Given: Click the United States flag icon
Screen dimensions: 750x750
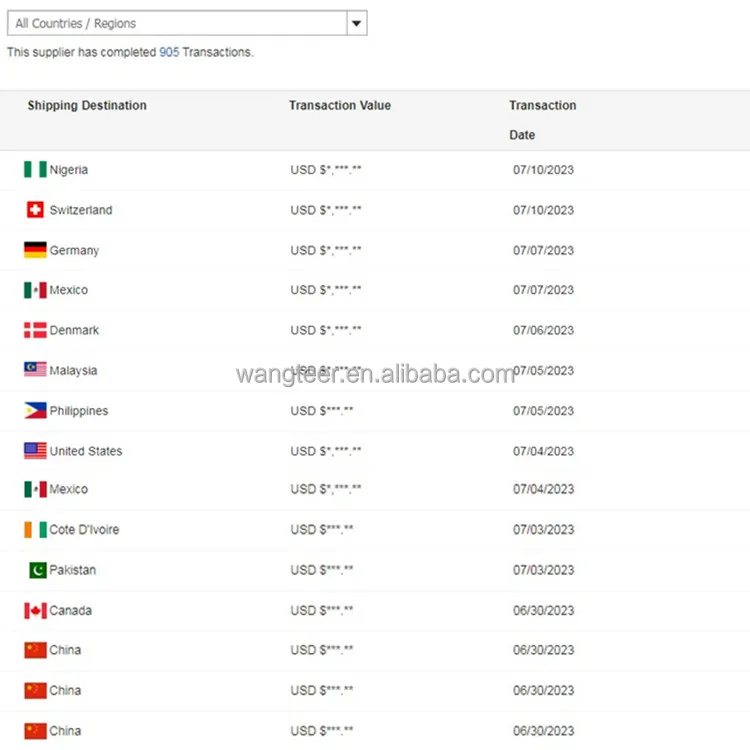Looking at the screenshot, I should 35,451.
